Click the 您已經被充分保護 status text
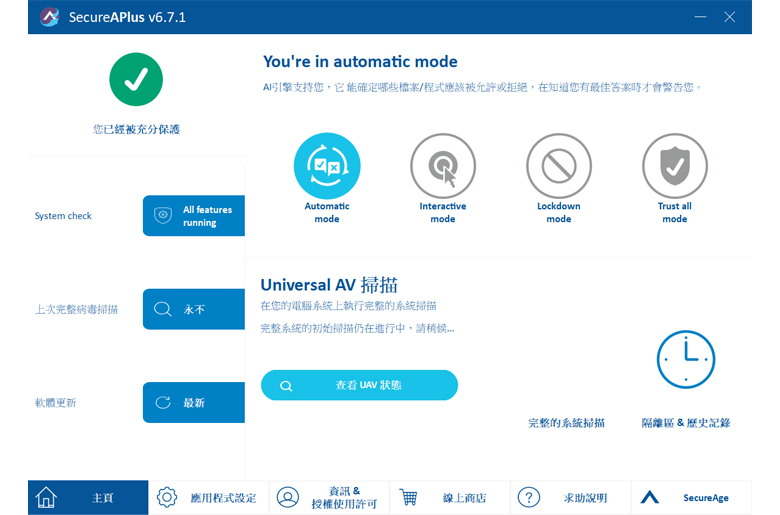This screenshot has height=515, width=780. click(136, 129)
